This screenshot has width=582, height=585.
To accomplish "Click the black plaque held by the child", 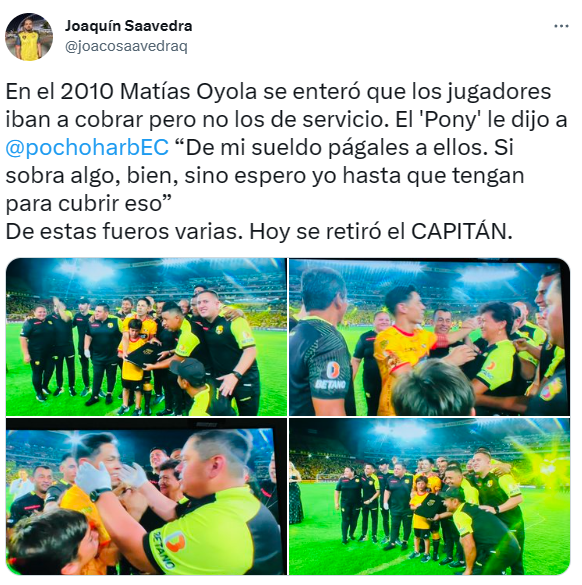I will point(145,354).
